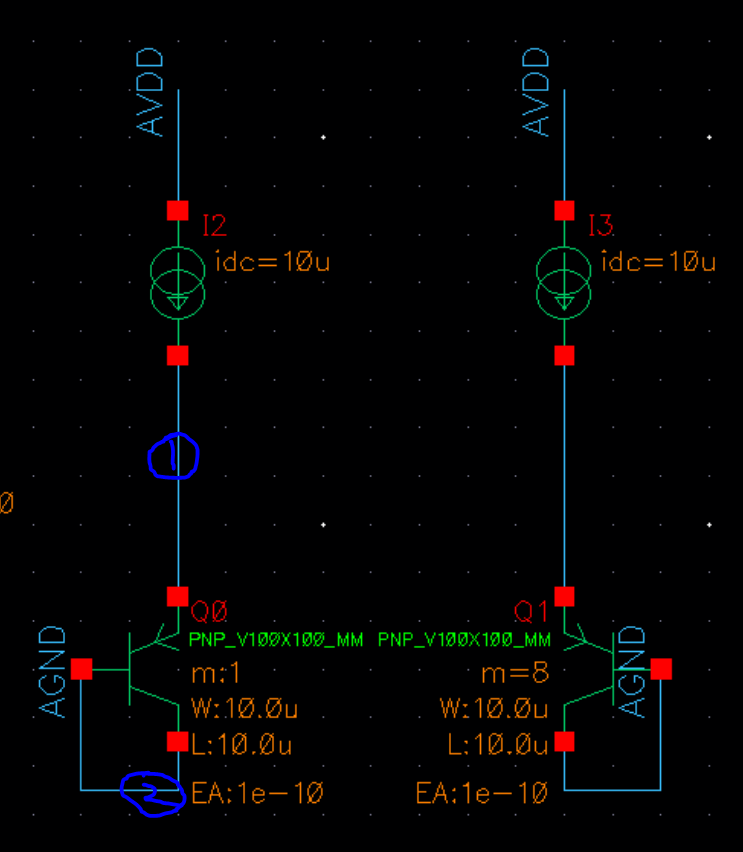
Task: Click the PNP_V100X100_MM model label of Q1
Action: 464,640
